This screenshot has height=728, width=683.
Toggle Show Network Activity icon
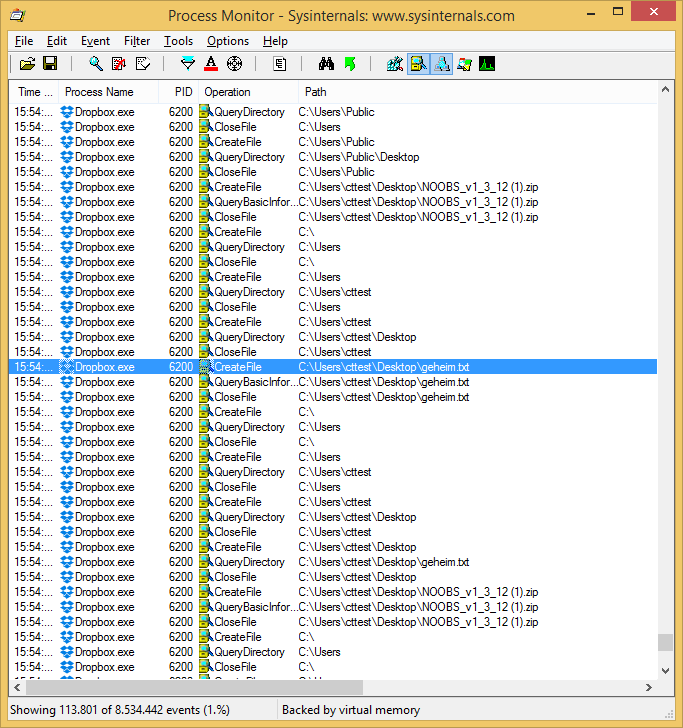[442, 64]
